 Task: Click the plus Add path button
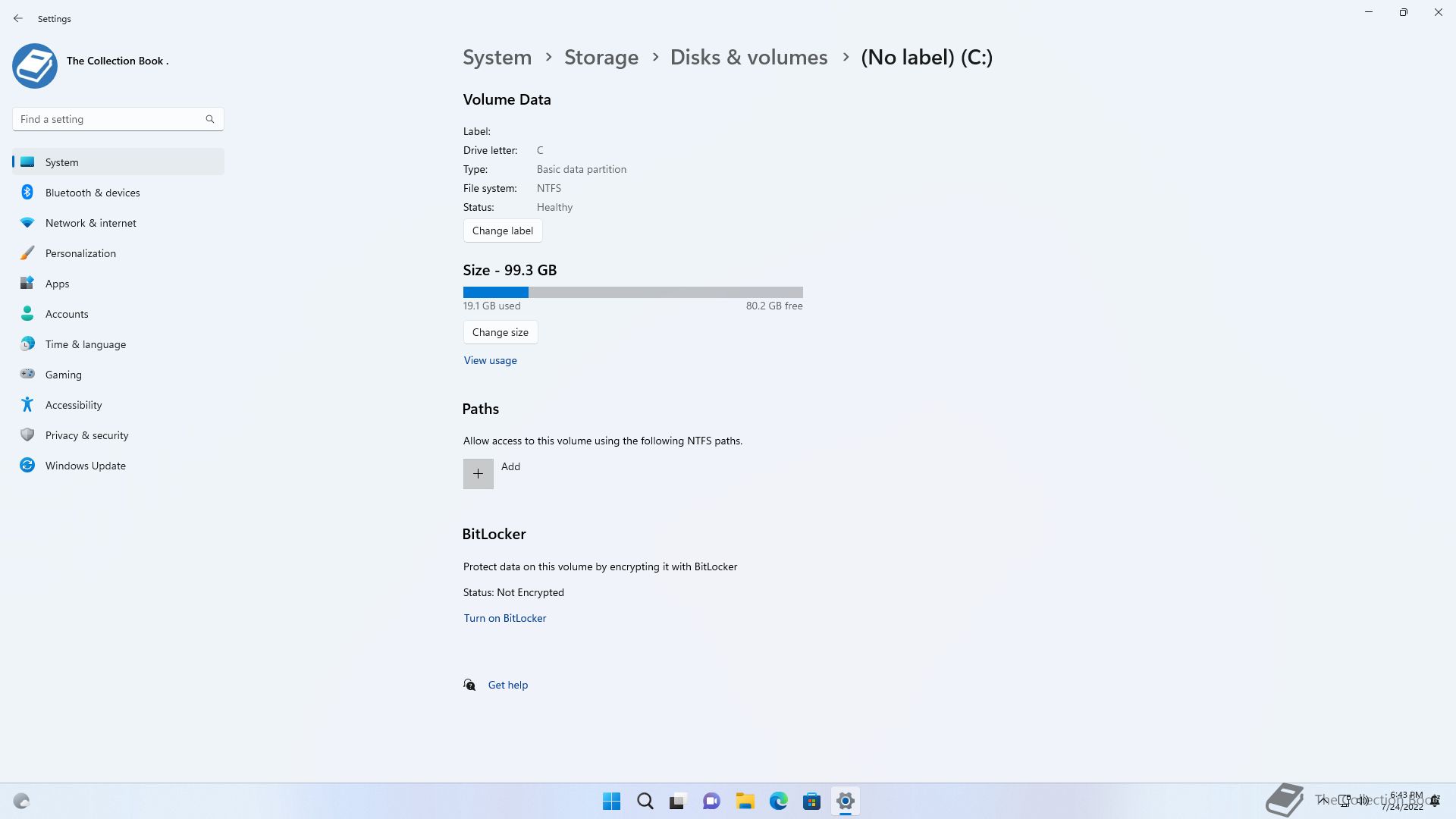coord(479,474)
